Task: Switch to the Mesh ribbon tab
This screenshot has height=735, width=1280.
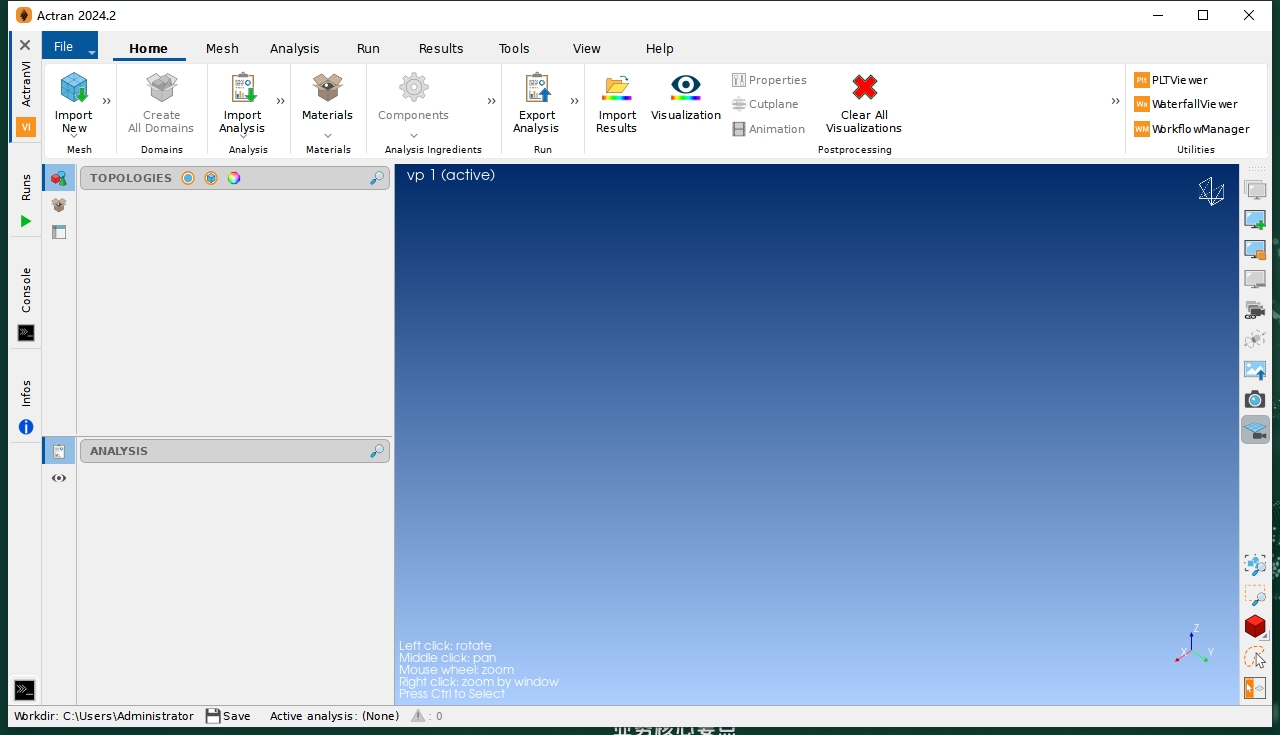Action: 222,48
